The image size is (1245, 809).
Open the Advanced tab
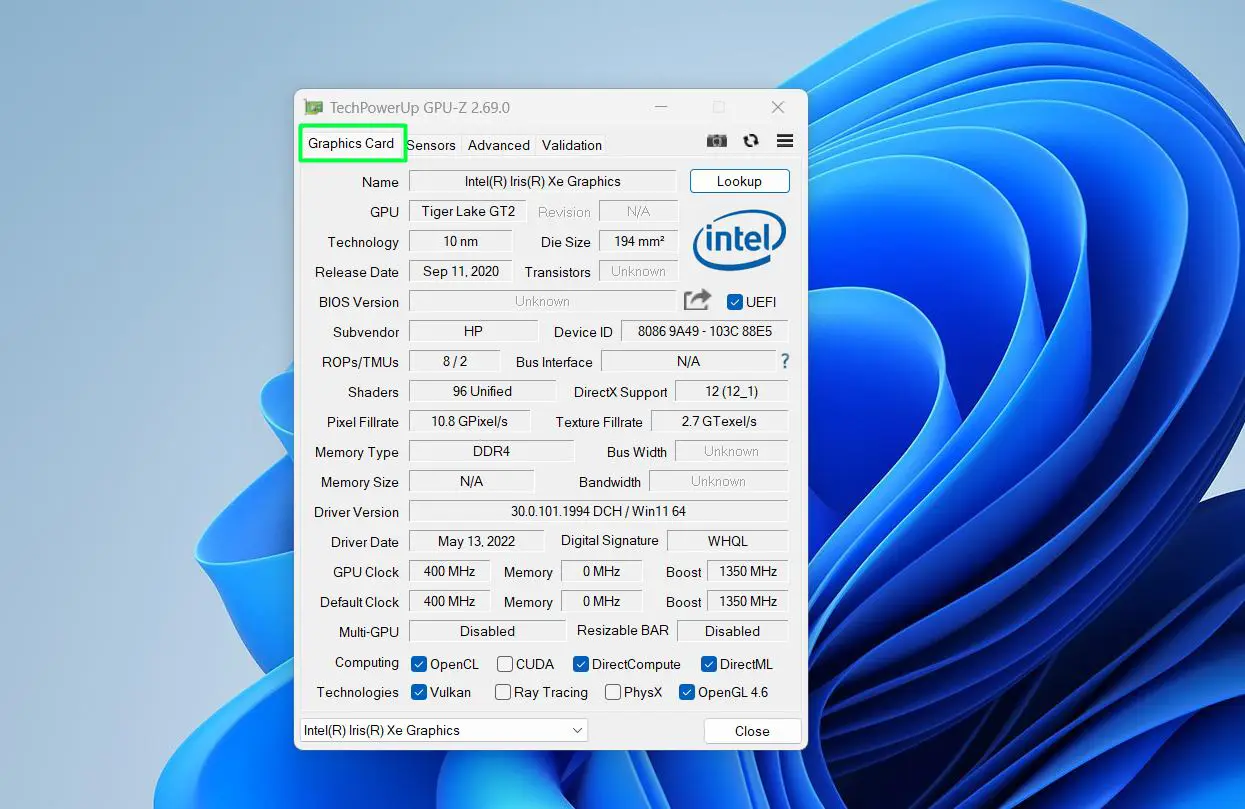tap(498, 145)
